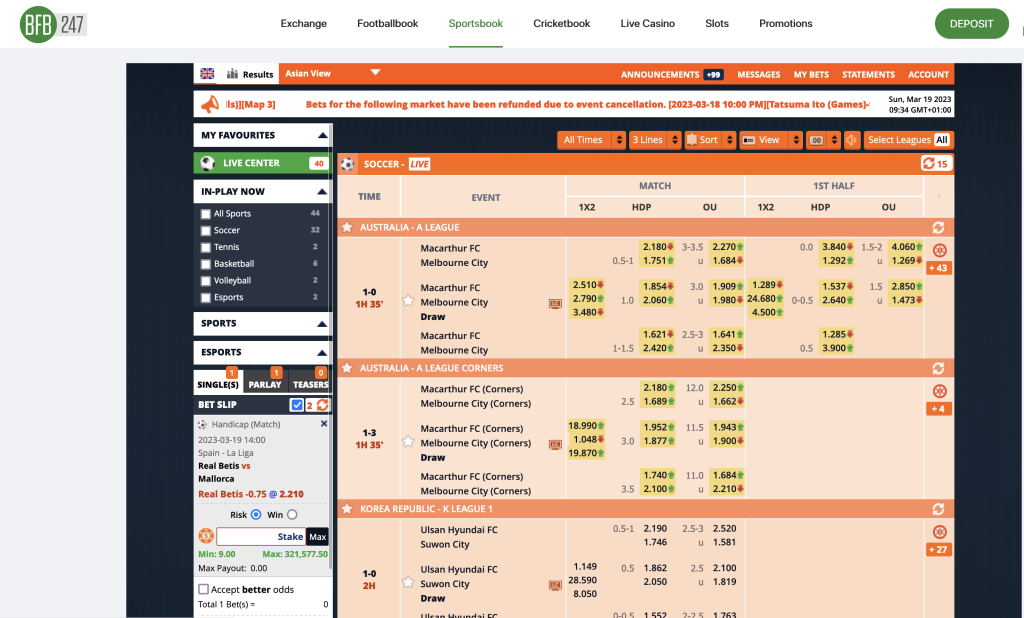This screenshot has width=1024, height=618.
Task: Refresh Soccer Live odds counter
Action: (936, 163)
